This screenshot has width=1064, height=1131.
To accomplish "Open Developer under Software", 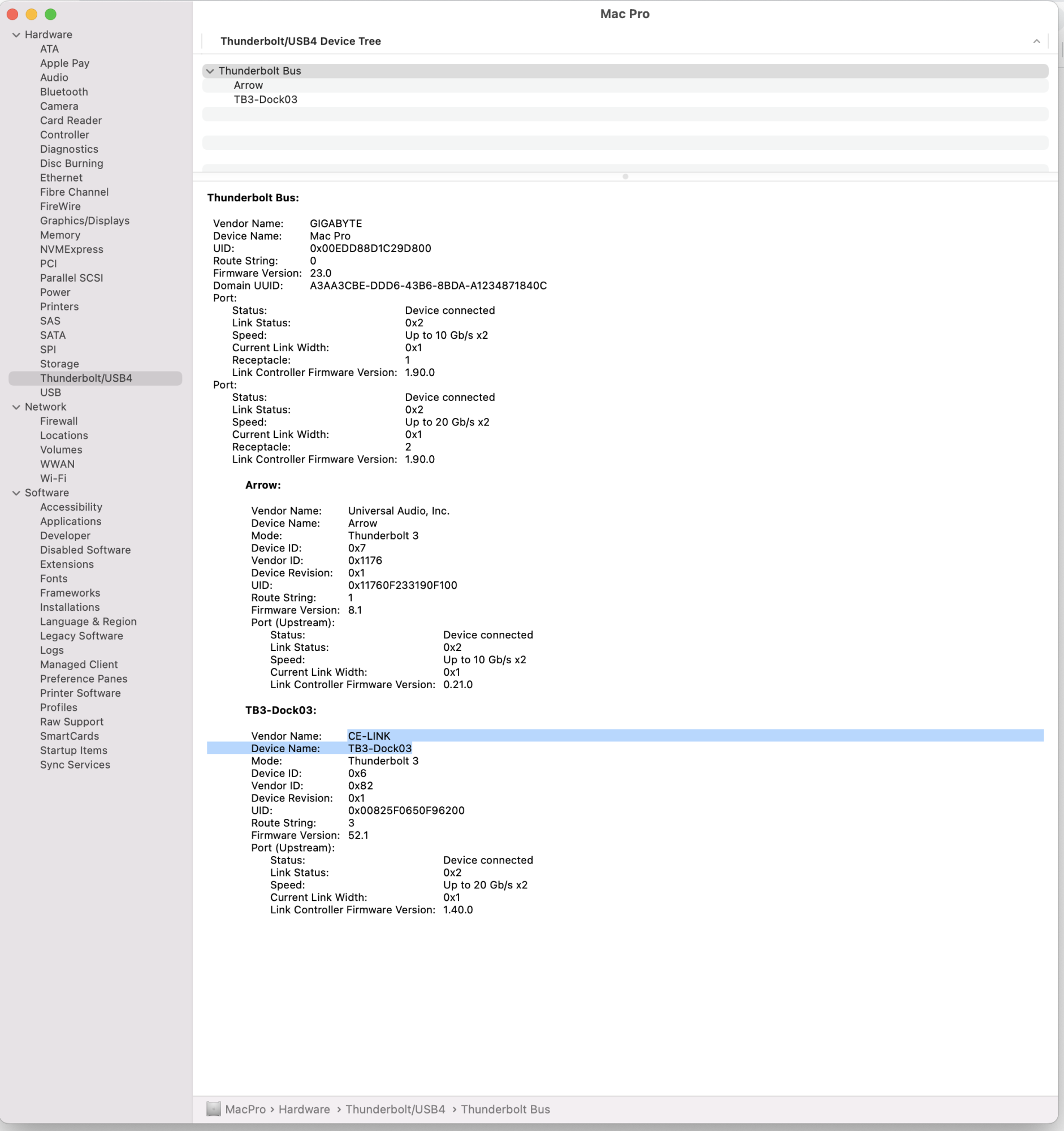I will (66, 536).
